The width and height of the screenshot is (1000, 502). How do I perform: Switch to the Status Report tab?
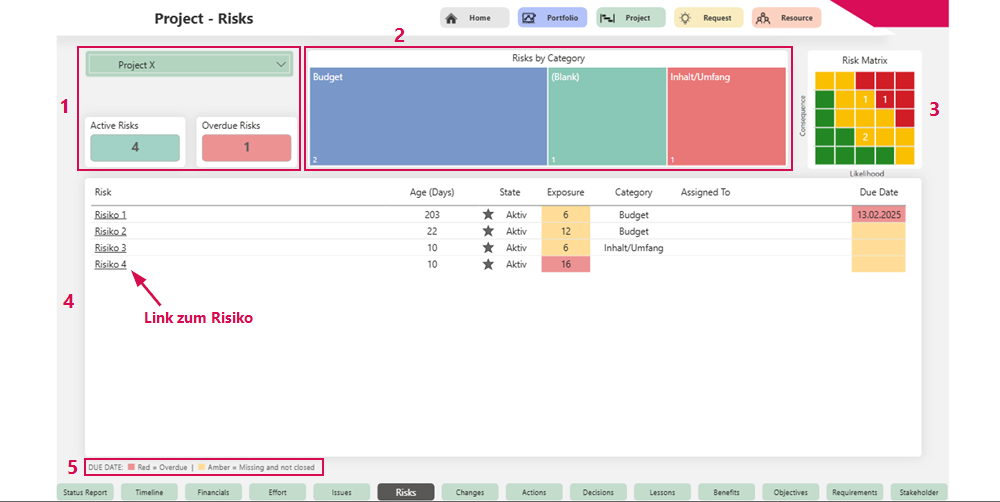(85, 492)
